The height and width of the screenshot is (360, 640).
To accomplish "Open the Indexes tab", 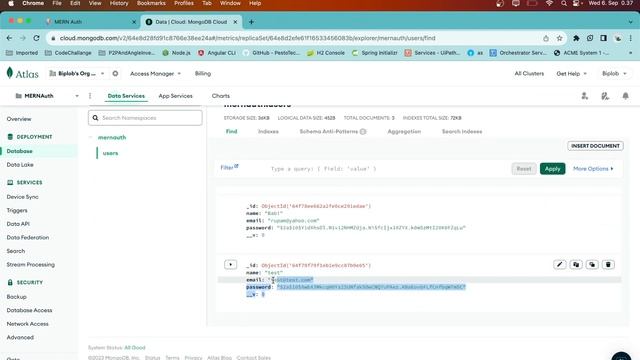I will [268, 131].
